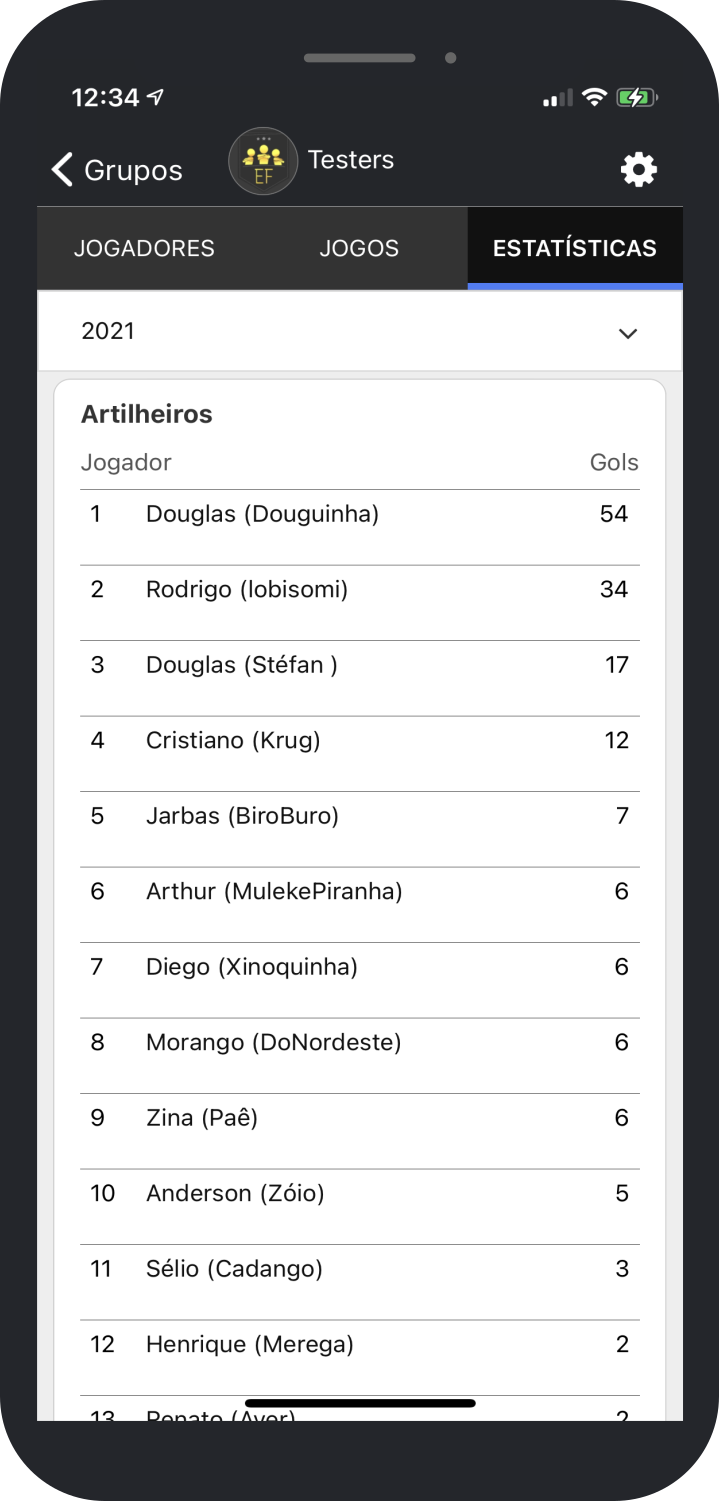This screenshot has width=719, height=1501.
Task: Tap the Gols column header
Action: click(x=613, y=462)
